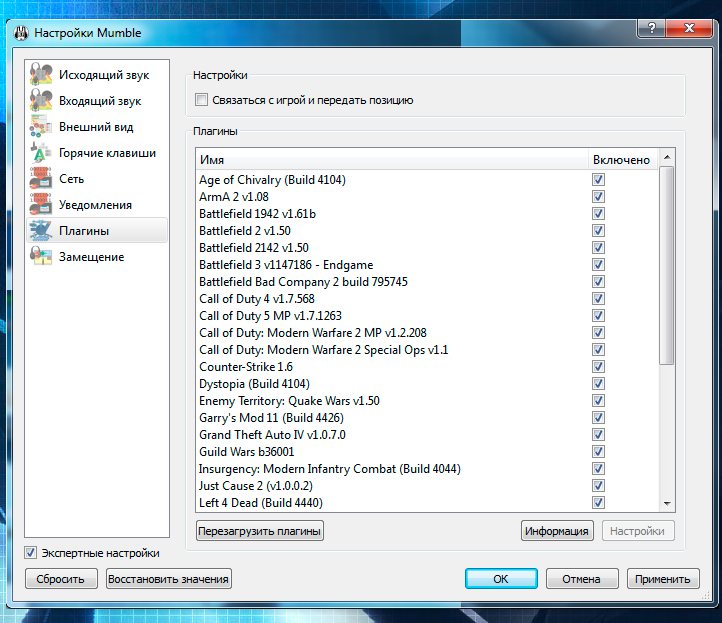Image resolution: width=722 pixels, height=623 pixels.
Task: Click the Горячие клавиши icon
Action: coord(41,152)
